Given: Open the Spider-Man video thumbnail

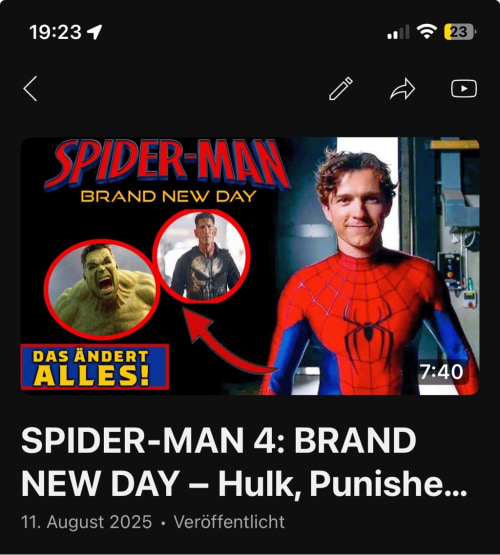Looking at the screenshot, I should [250, 266].
